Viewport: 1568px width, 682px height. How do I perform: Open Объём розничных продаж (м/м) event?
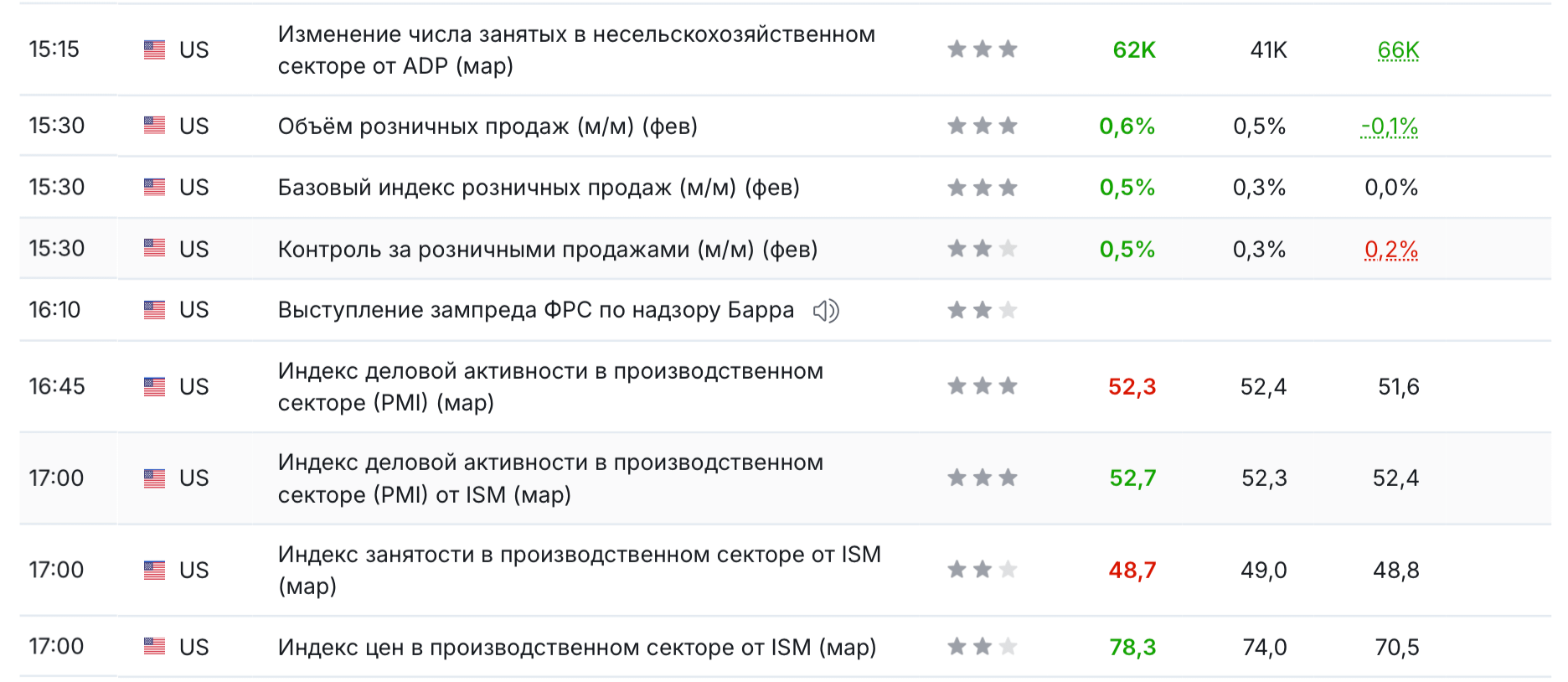click(x=487, y=127)
